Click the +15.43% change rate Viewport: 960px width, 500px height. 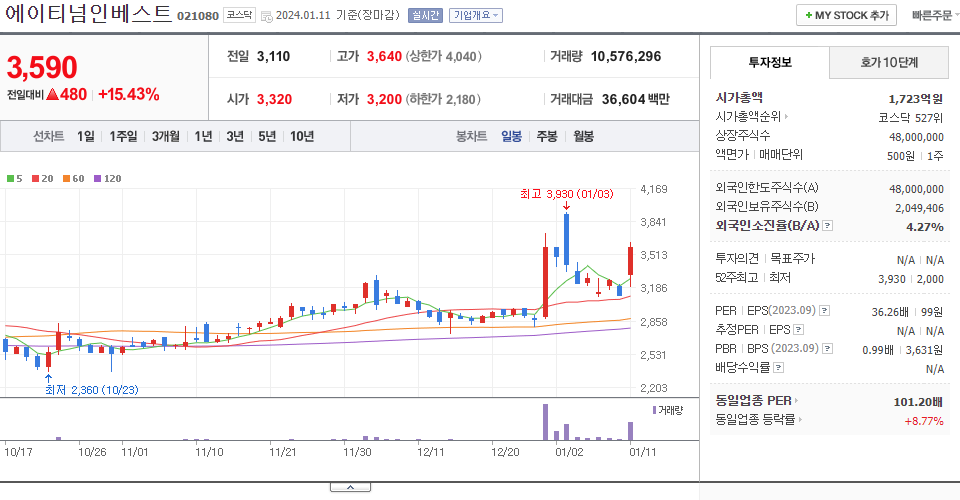(x=129, y=94)
